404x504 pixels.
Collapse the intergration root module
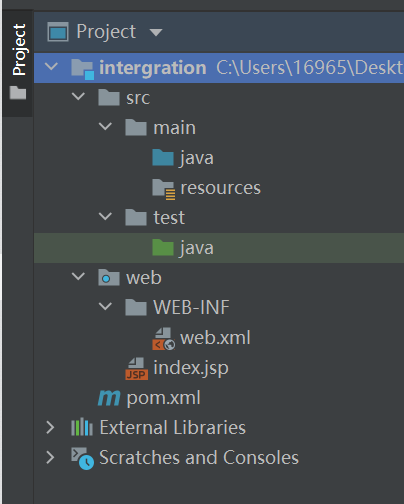coord(51,67)
